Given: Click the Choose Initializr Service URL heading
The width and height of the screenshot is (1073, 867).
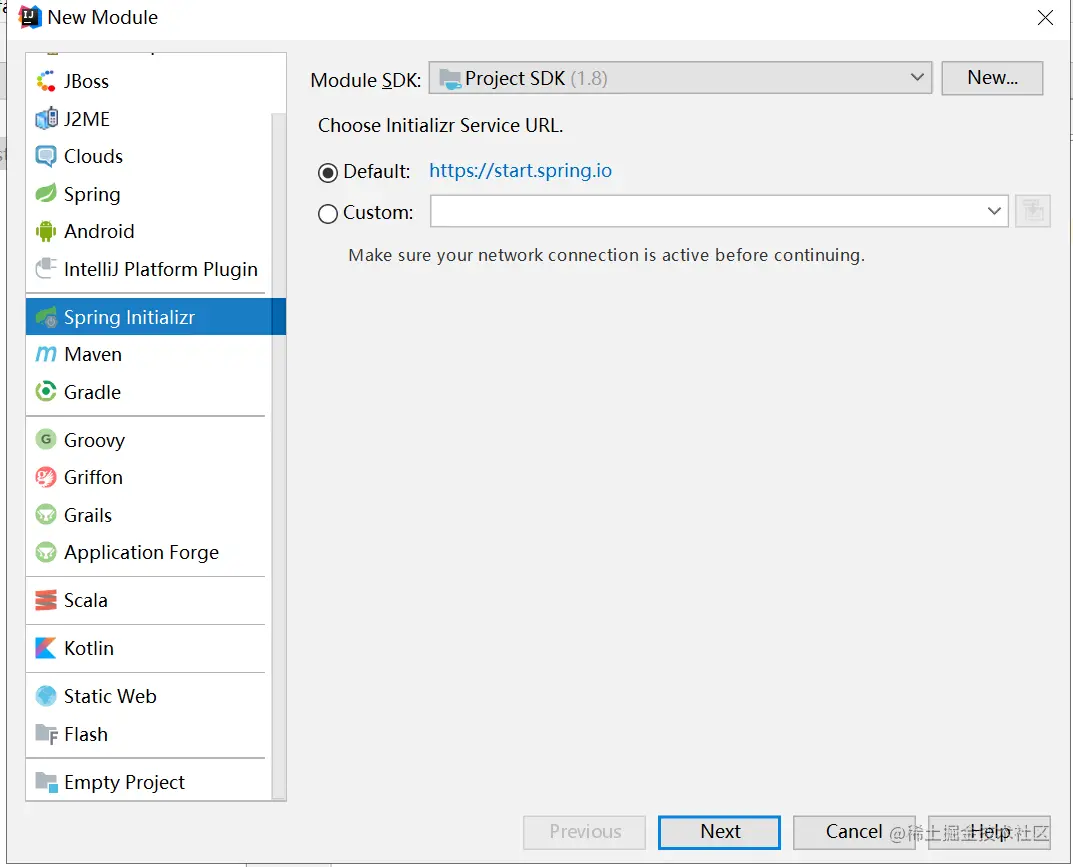Looking at the screenshot, I should [441, 126].
